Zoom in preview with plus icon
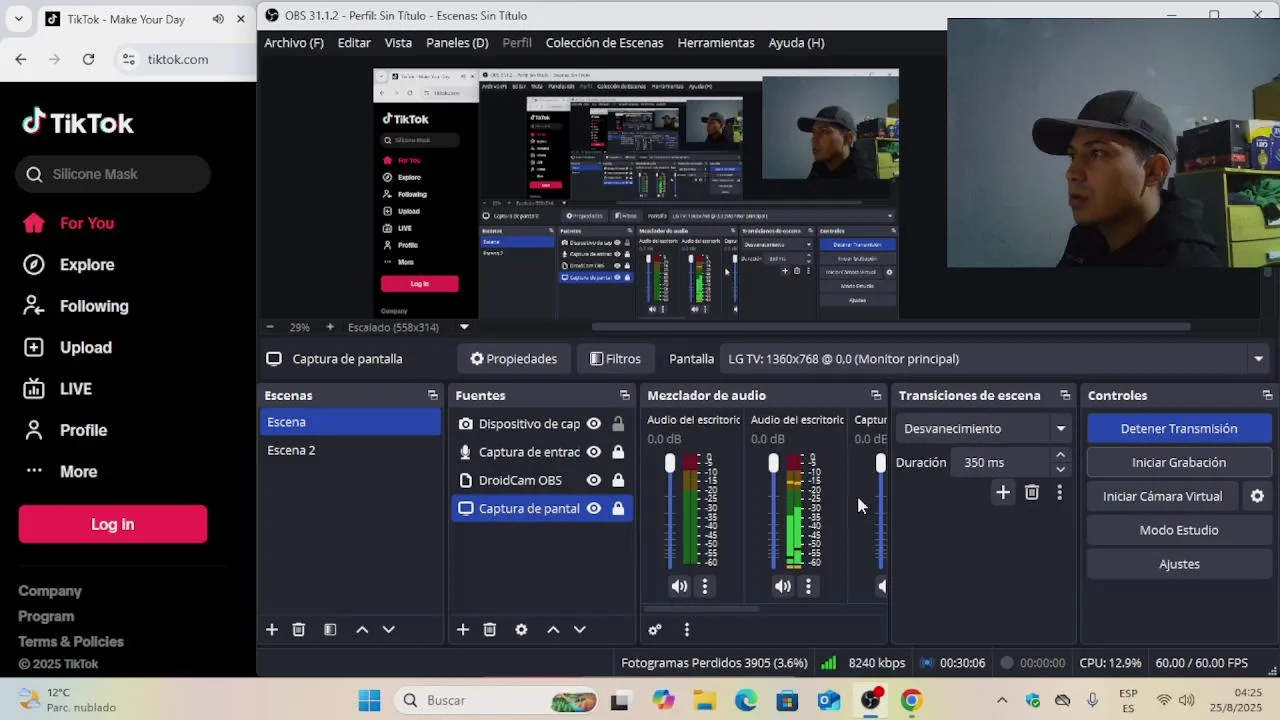Viewport: 1280px width, 720px height. tap(330, 327)
